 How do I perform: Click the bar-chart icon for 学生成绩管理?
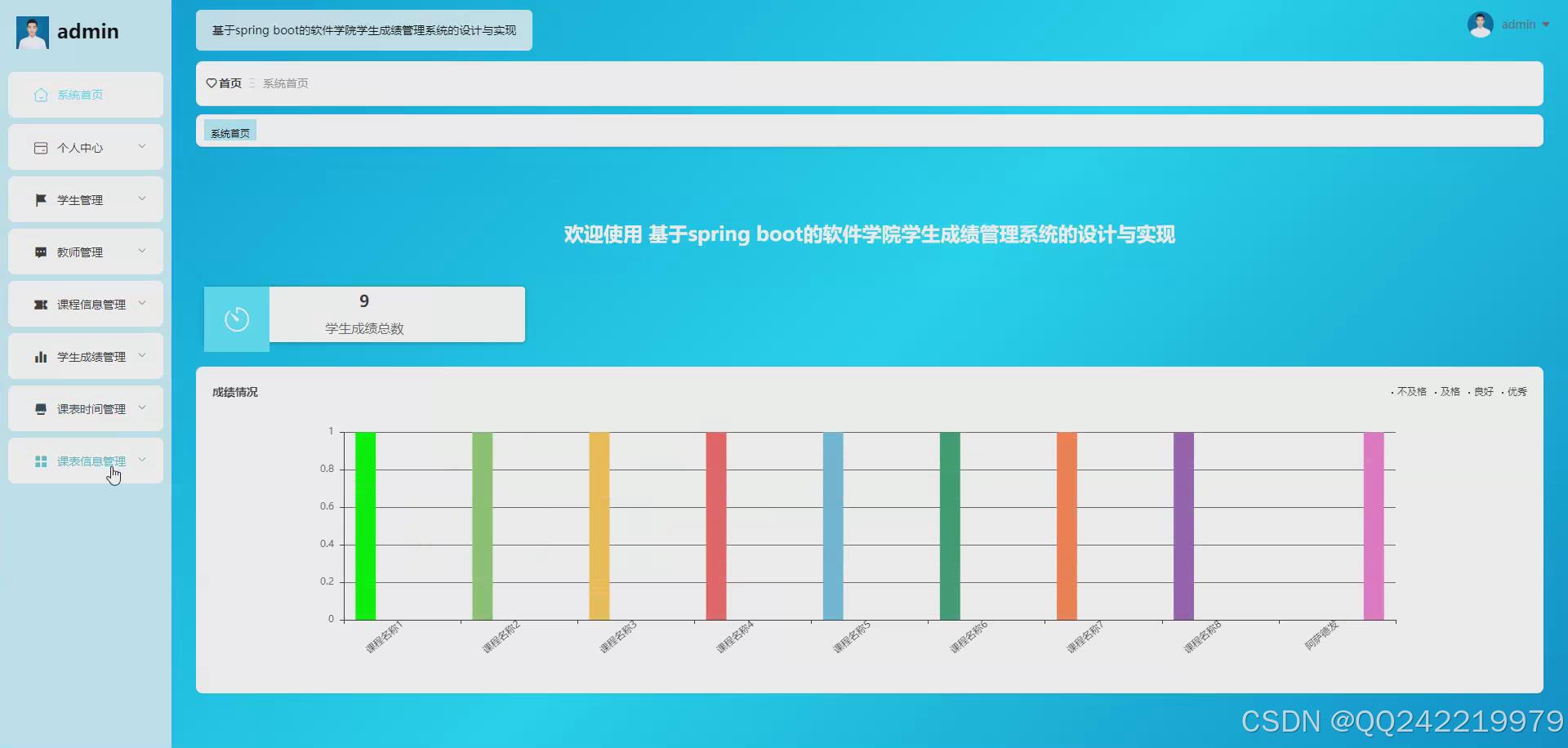tap(41, 356)
